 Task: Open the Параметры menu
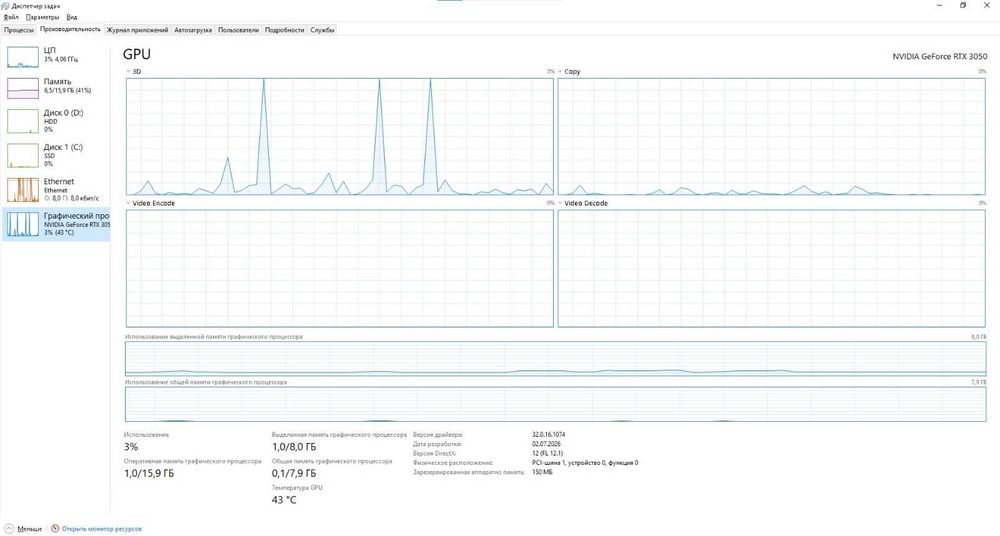[x=43, y=17]
